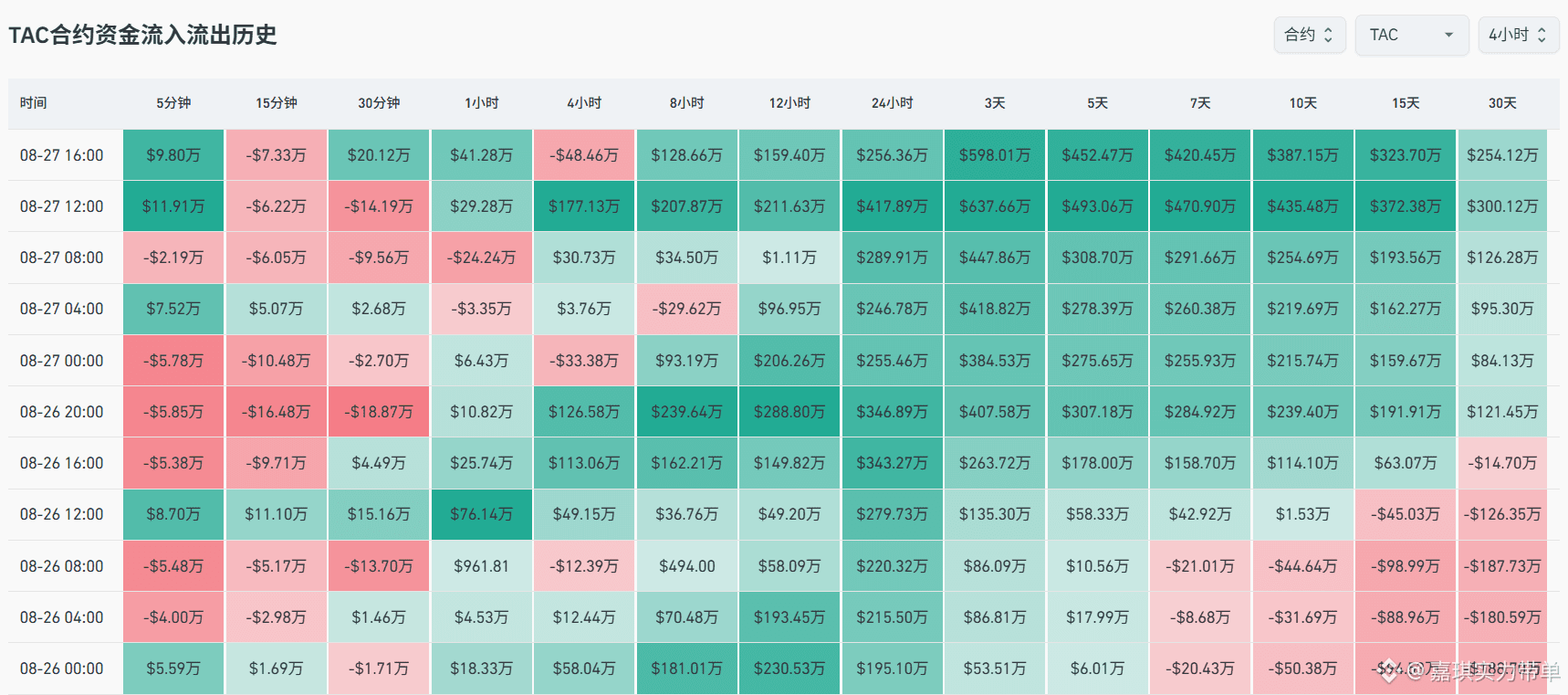1568x695 pixels.
Task: Open the 合约 type selector
Action: tap(1309, 35)
